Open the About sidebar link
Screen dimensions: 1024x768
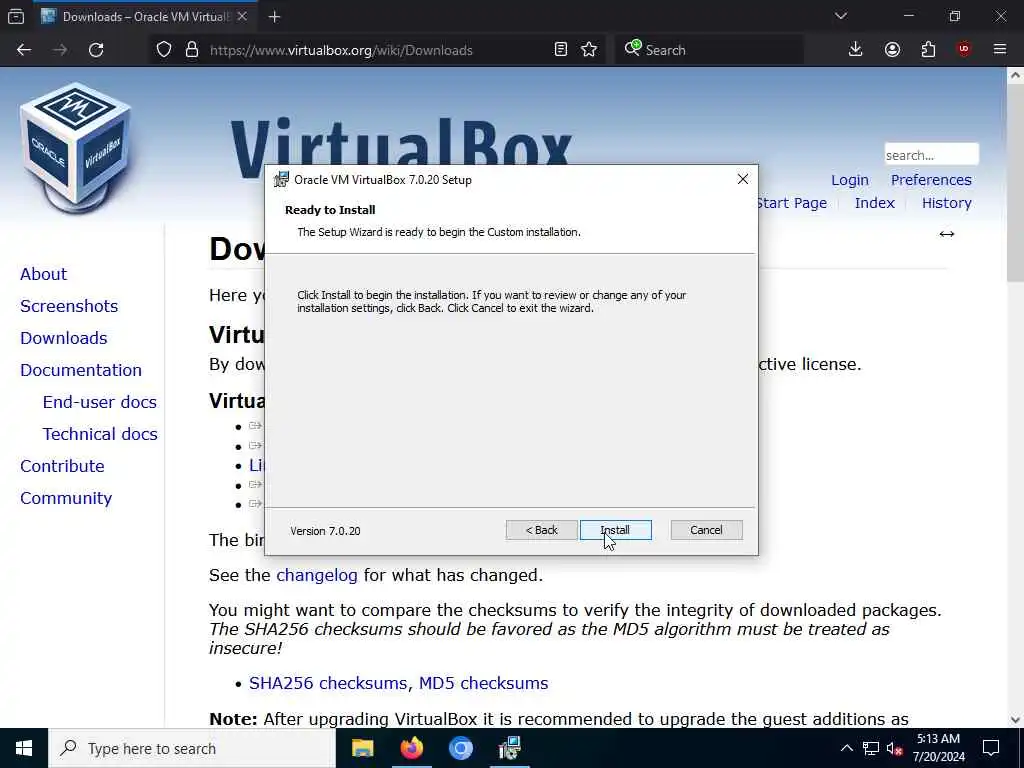click(x=43, y=274)
